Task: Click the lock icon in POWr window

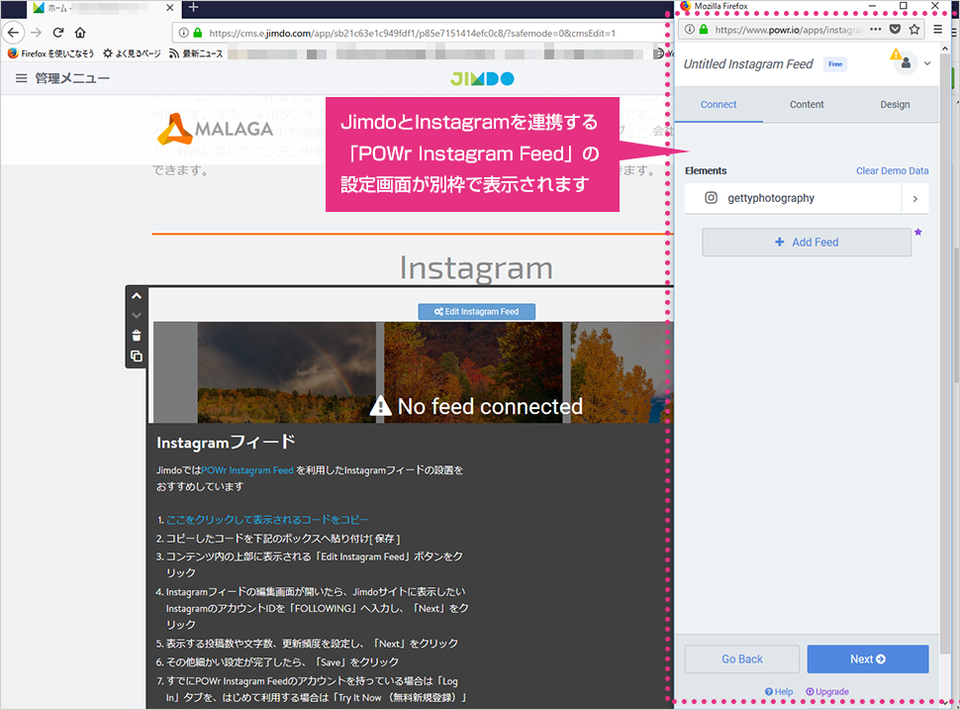Action: coord(703,29)
